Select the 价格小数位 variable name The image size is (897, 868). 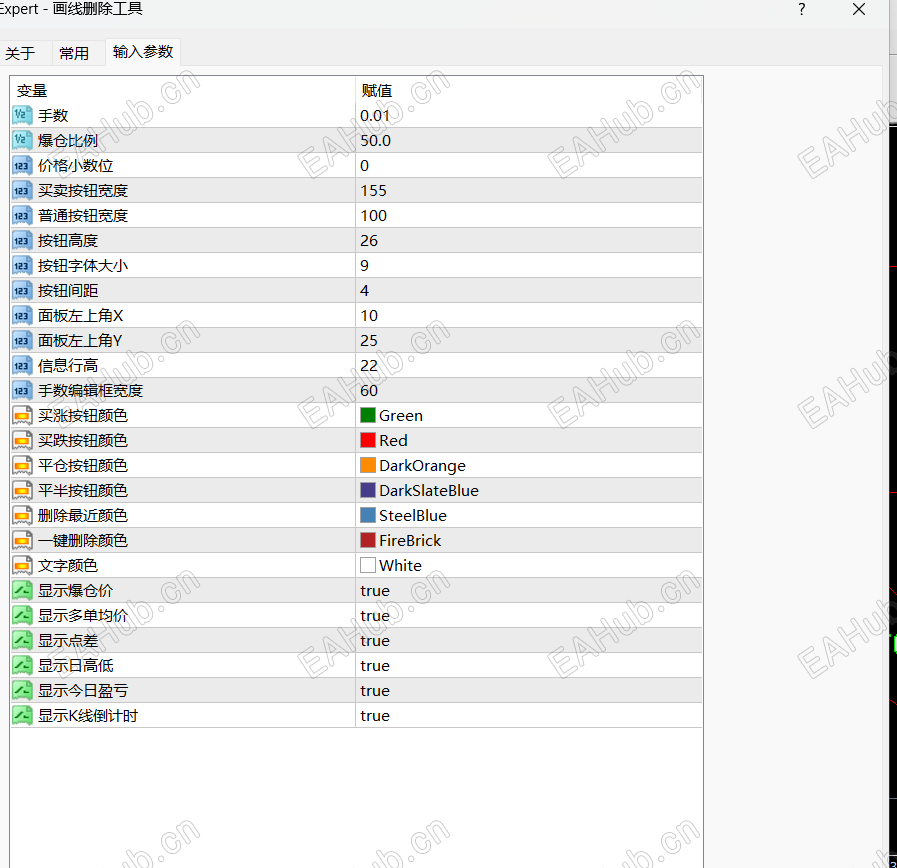(x=76, y=166)
